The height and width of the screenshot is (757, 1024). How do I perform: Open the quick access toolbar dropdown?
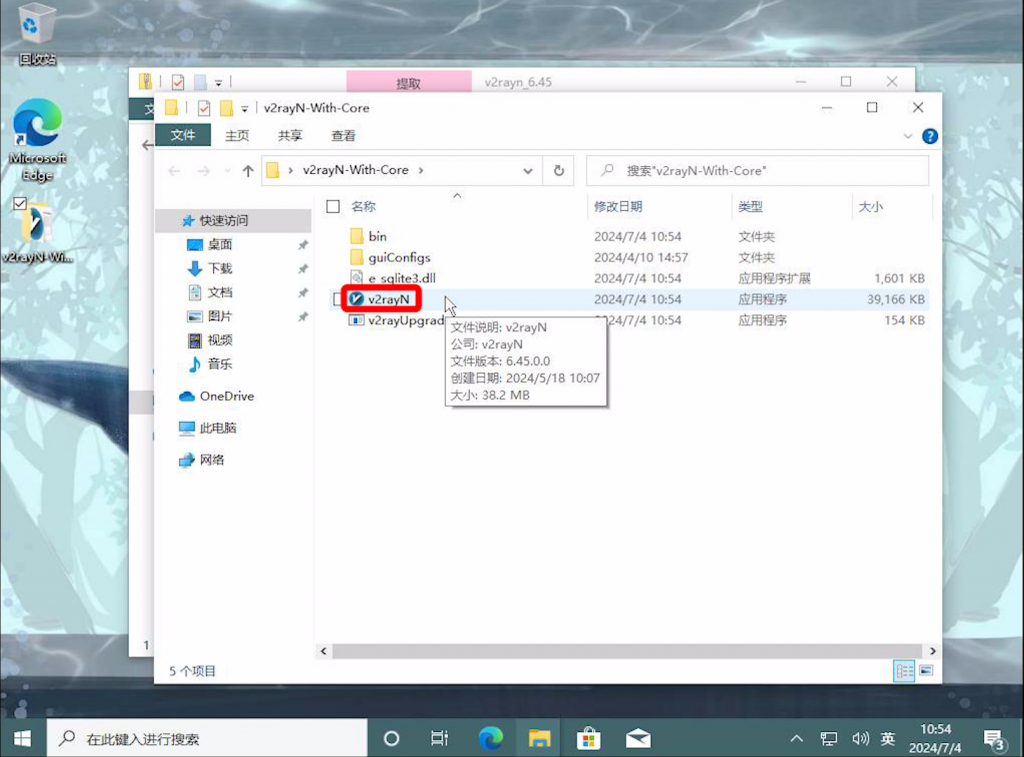244,109
